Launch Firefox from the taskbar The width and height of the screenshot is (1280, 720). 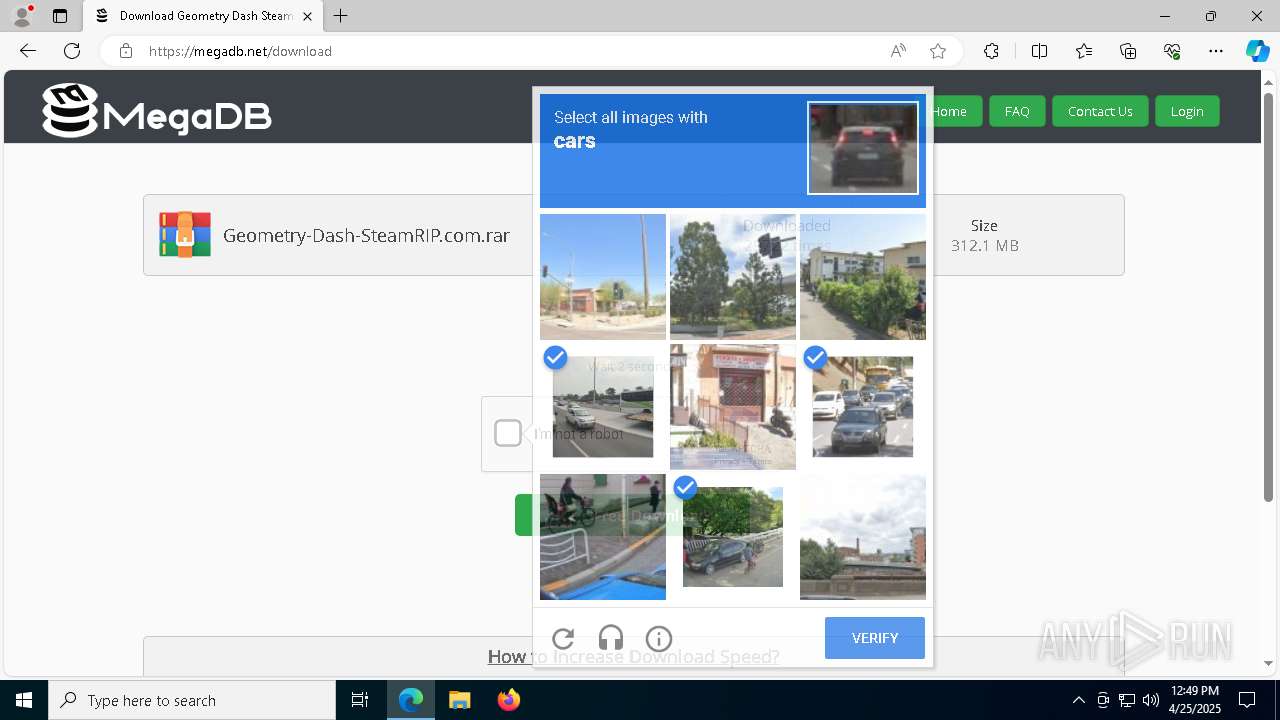pos(509,700)
